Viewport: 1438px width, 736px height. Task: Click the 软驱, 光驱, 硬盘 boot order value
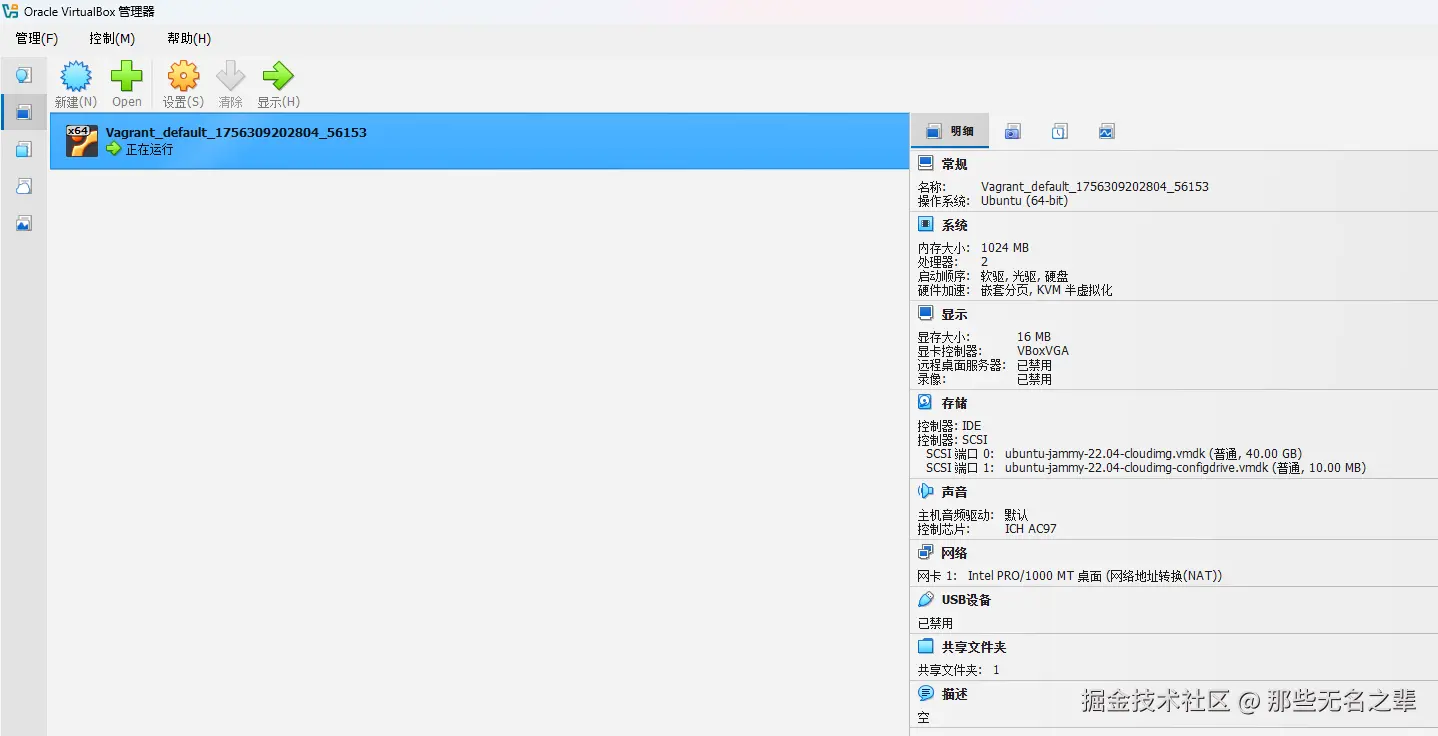[1025, 276]
